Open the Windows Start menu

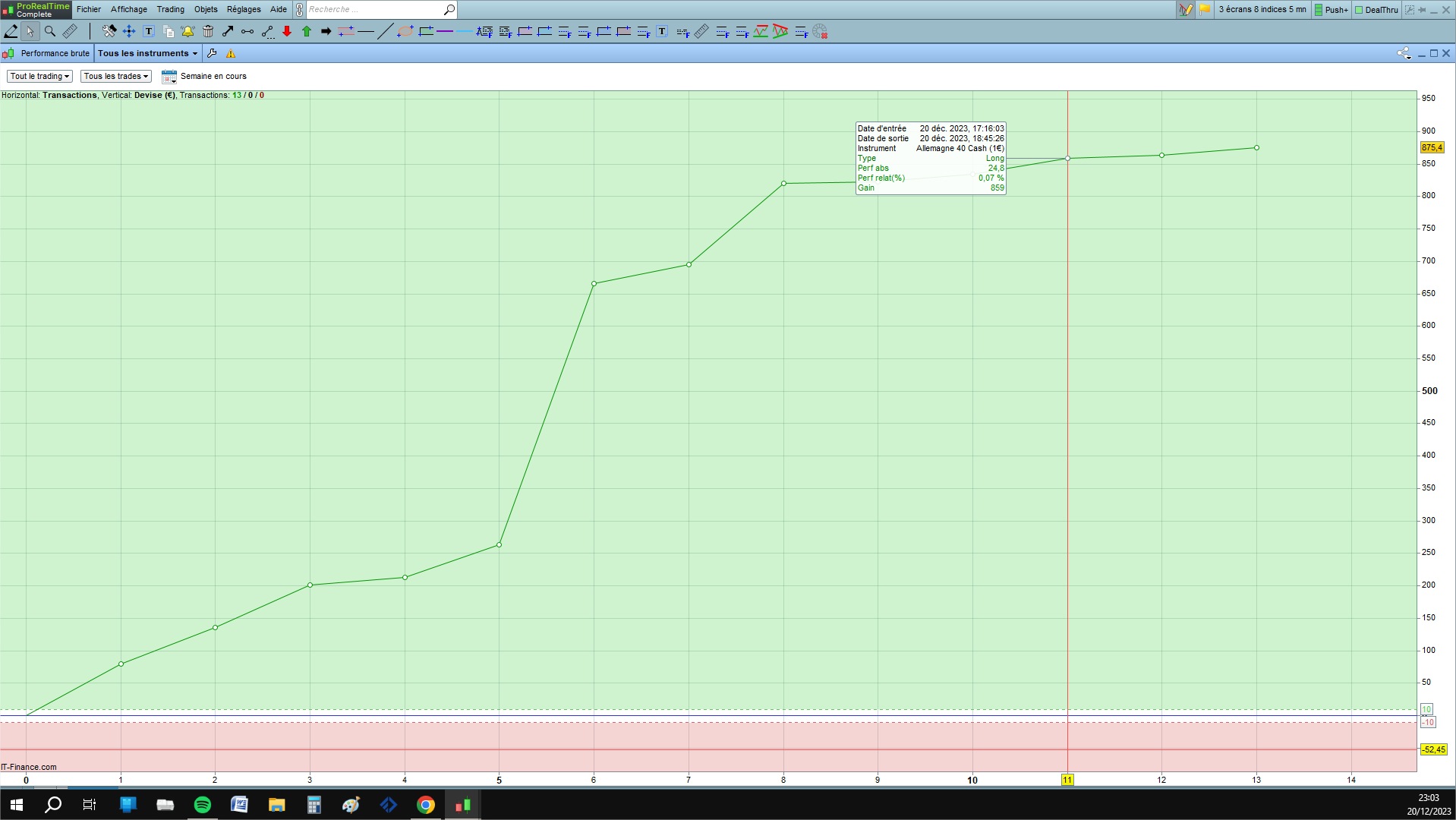click(x=17, y=805)
